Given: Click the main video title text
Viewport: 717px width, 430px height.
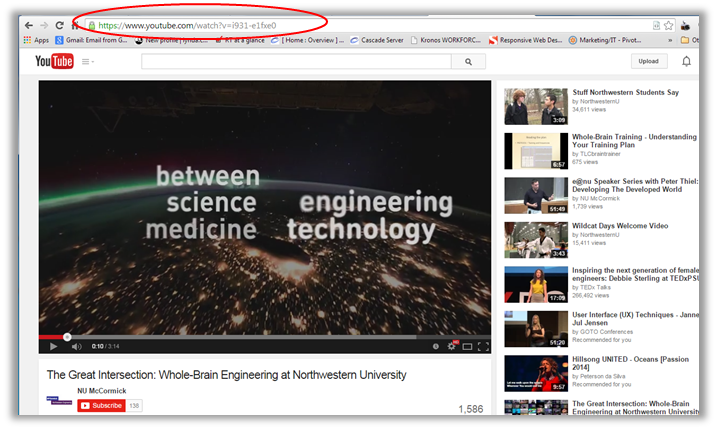Looking at the screenshot, I should [x=226, y=375].
